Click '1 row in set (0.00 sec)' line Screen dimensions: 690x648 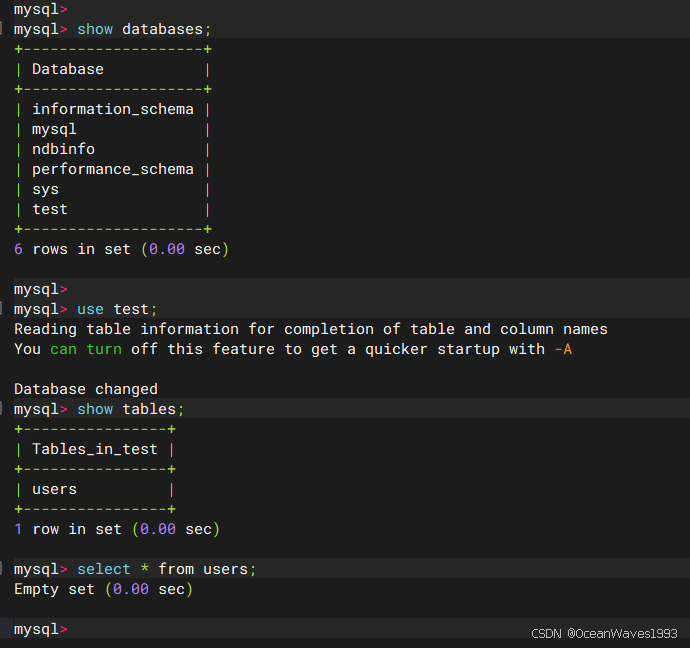click(x=117, y=529)
